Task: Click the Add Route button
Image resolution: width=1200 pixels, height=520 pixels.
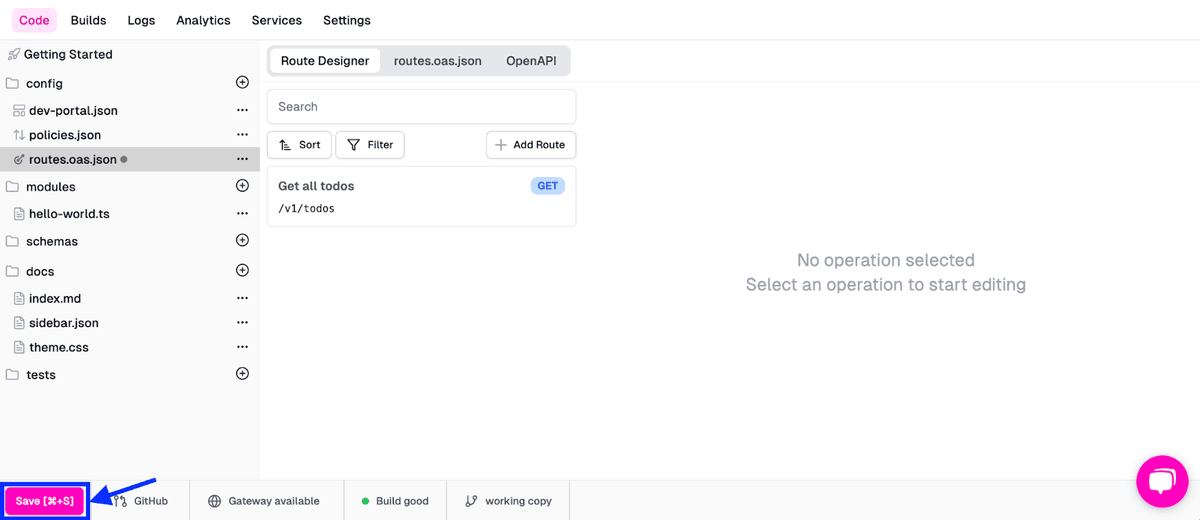Action: tap(530, 145)
